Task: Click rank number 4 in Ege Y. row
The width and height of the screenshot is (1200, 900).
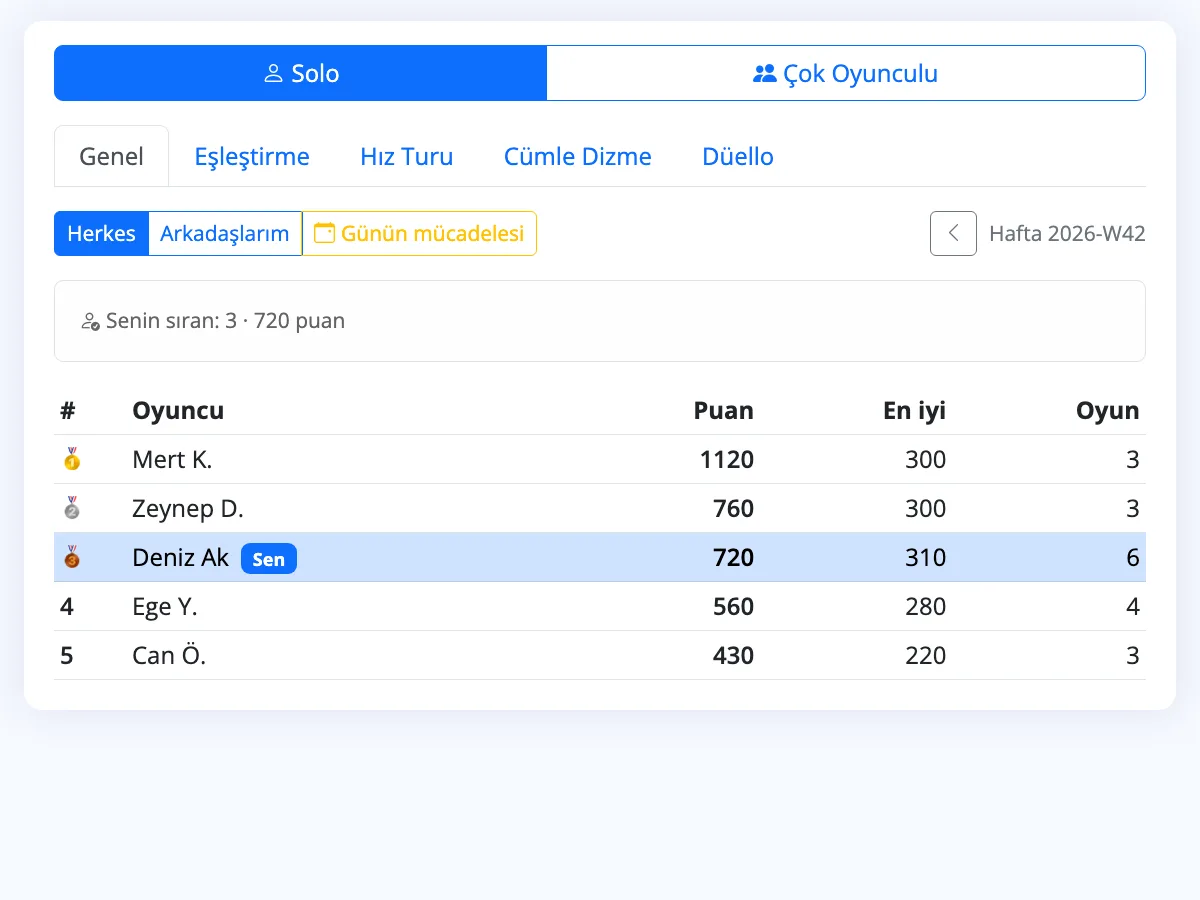Action: [67, 606]
